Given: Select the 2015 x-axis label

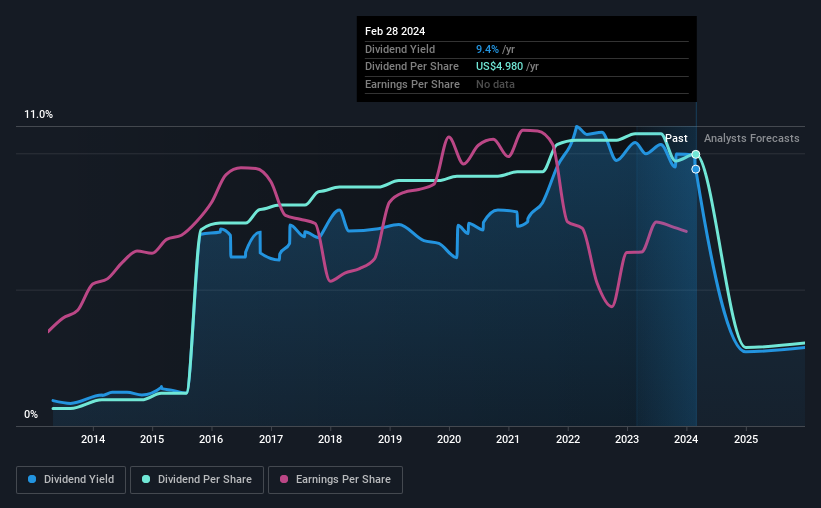Looking at the screenshot, I should [152, 439].
